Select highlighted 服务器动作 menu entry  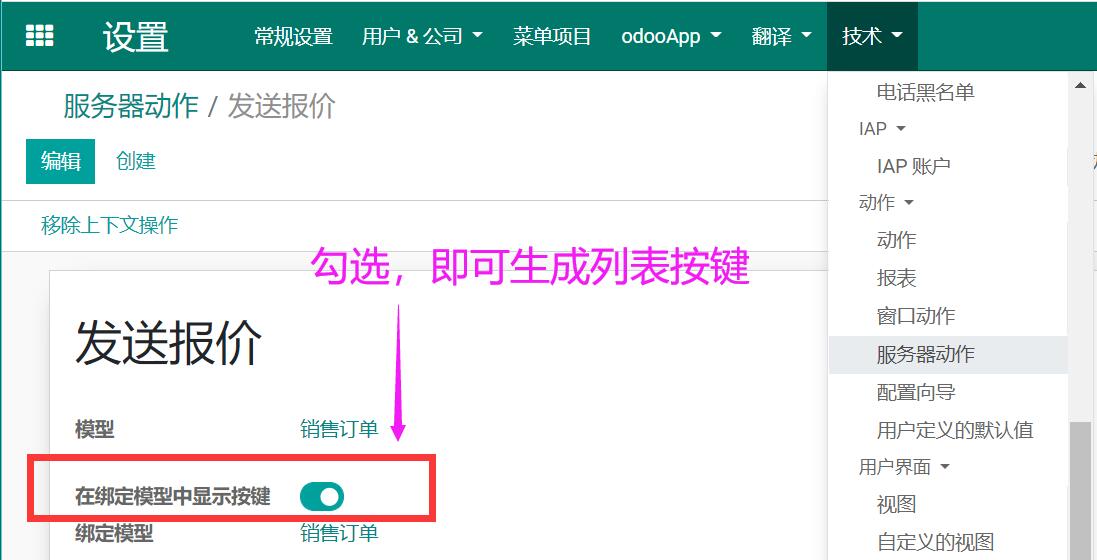[948, 354]
